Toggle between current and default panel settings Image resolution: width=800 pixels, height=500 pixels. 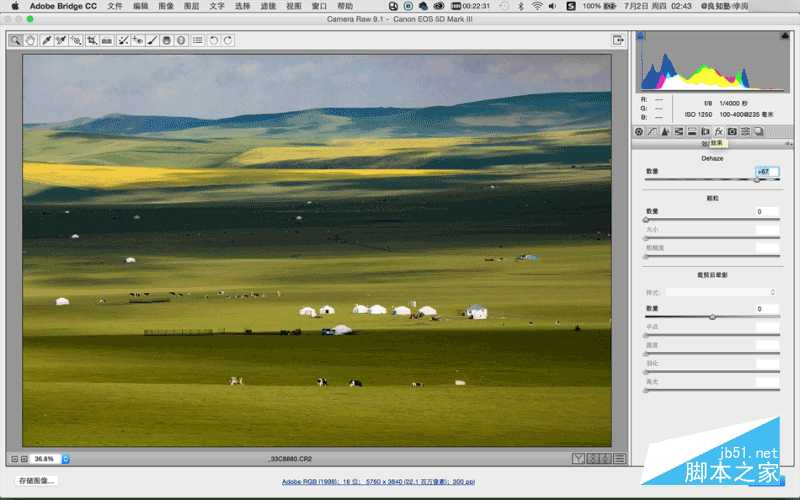(619, 459)
